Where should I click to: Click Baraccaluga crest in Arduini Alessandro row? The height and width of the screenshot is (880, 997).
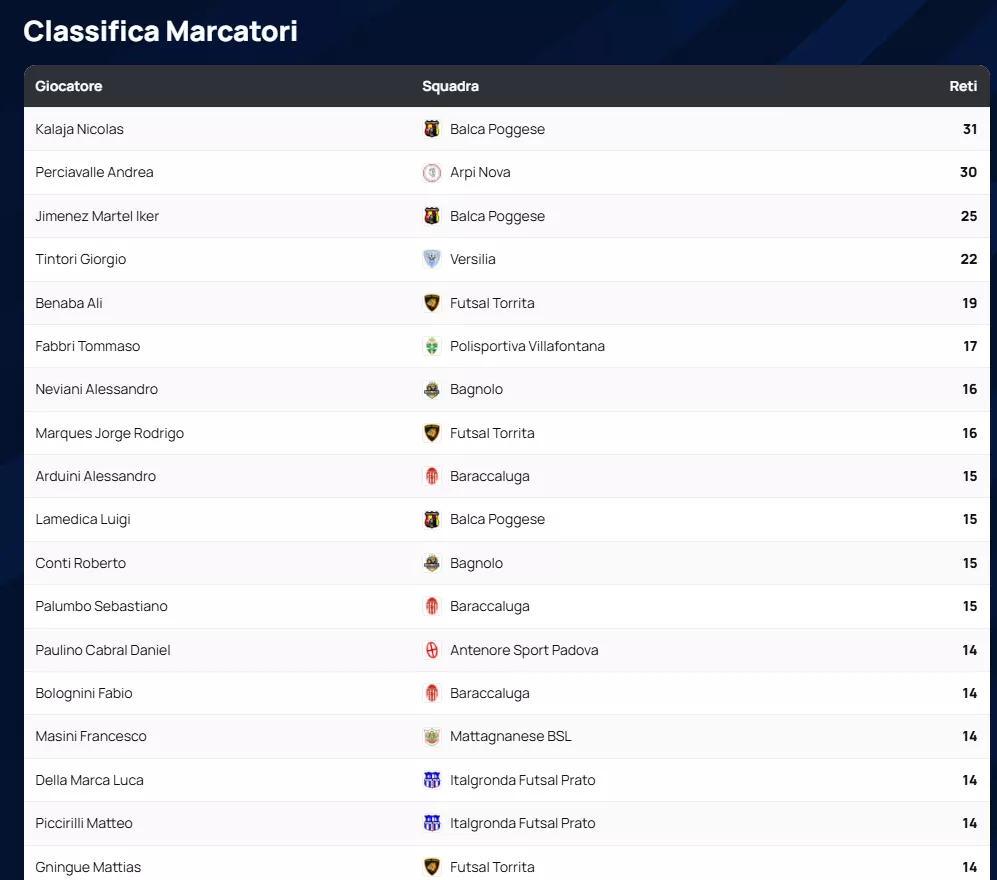point(432,476)
